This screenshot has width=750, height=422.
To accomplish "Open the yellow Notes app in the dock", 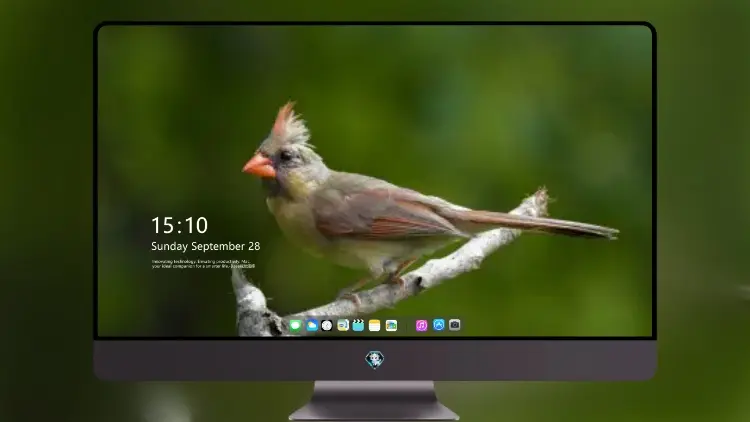I will (375, 325).
